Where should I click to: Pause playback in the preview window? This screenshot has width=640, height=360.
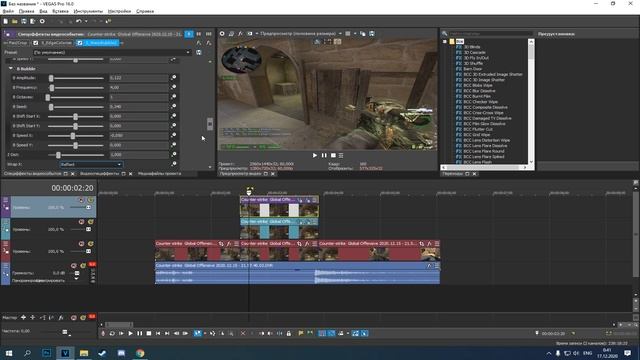pos(324,156)
